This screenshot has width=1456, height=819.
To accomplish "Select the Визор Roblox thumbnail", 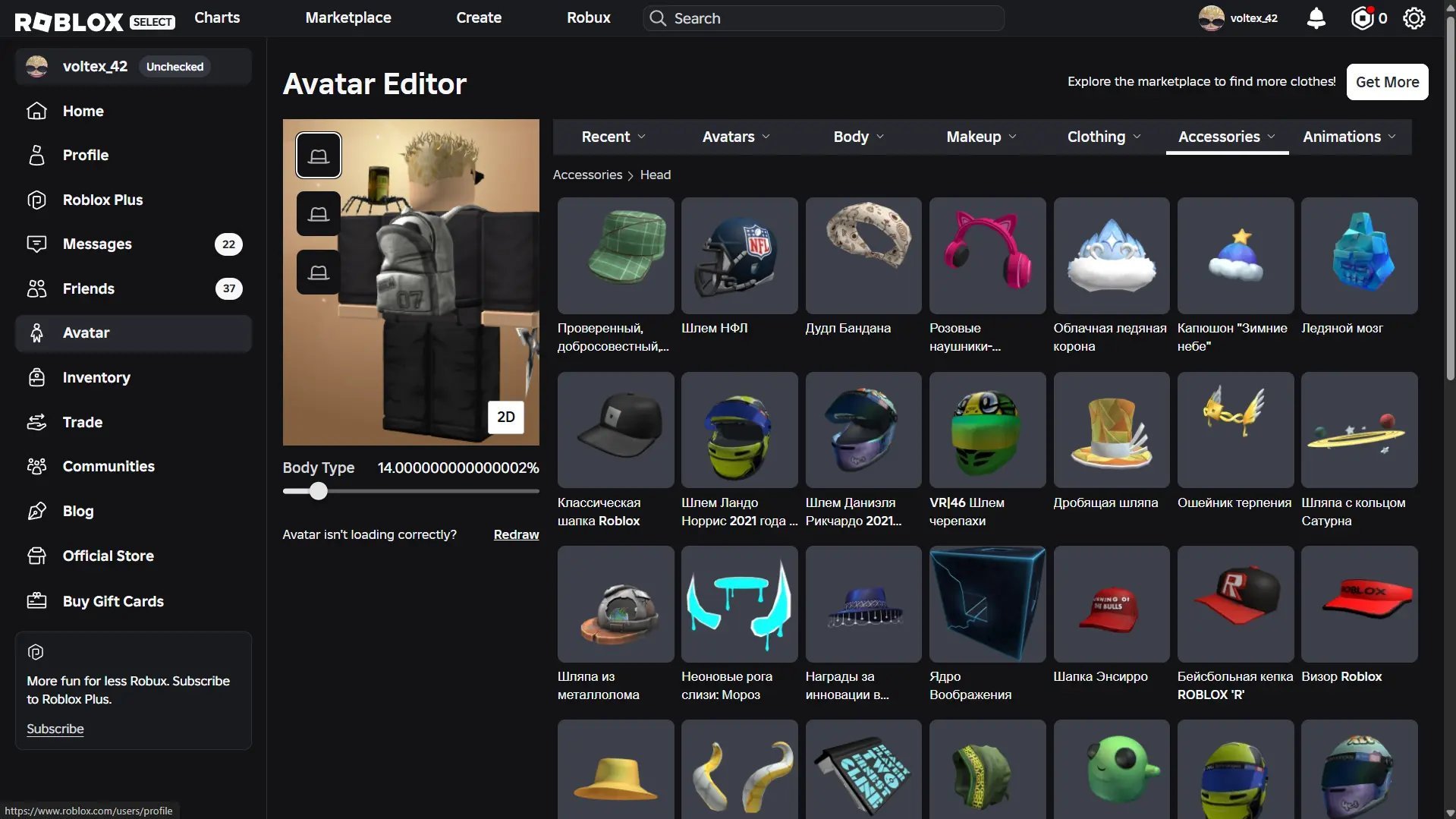I will [1359, 603].
